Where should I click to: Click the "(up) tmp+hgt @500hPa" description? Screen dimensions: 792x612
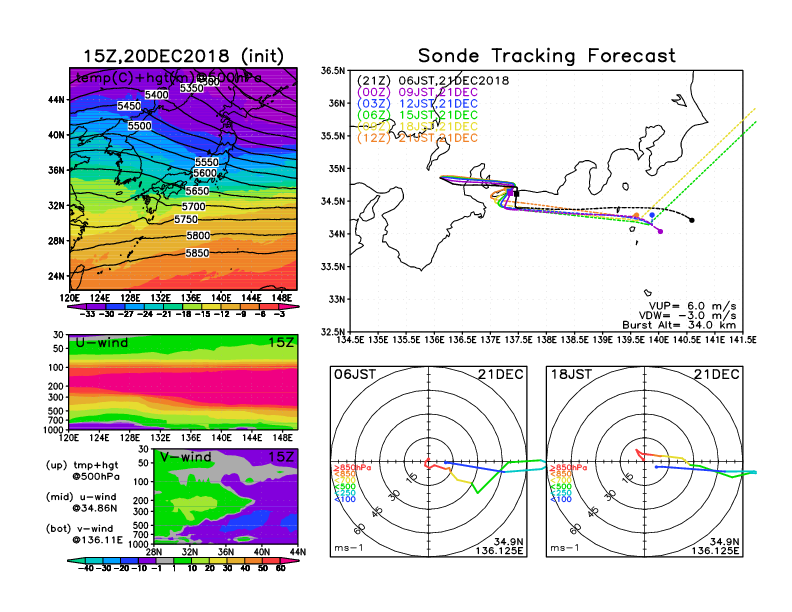coord(82,471)
